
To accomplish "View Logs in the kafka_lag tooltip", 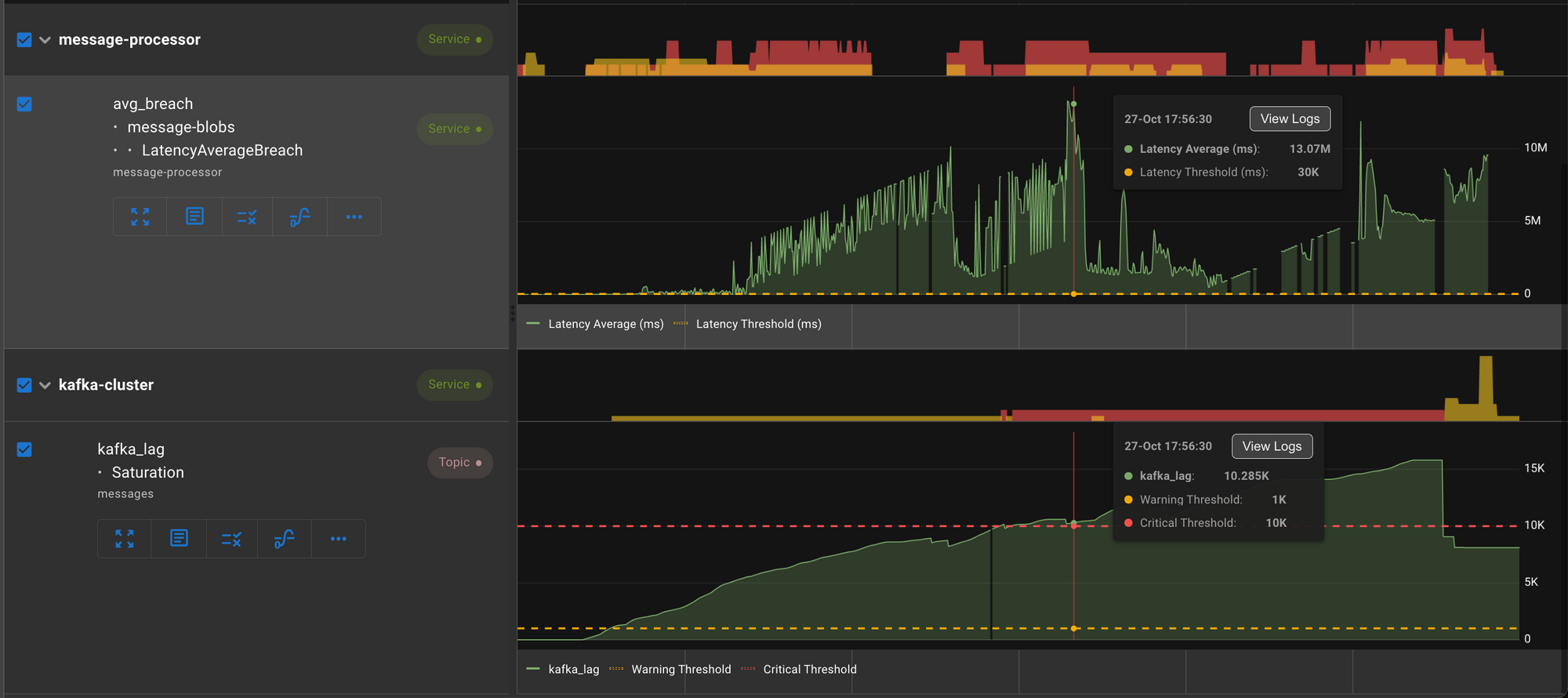I will click(1272, 446).
